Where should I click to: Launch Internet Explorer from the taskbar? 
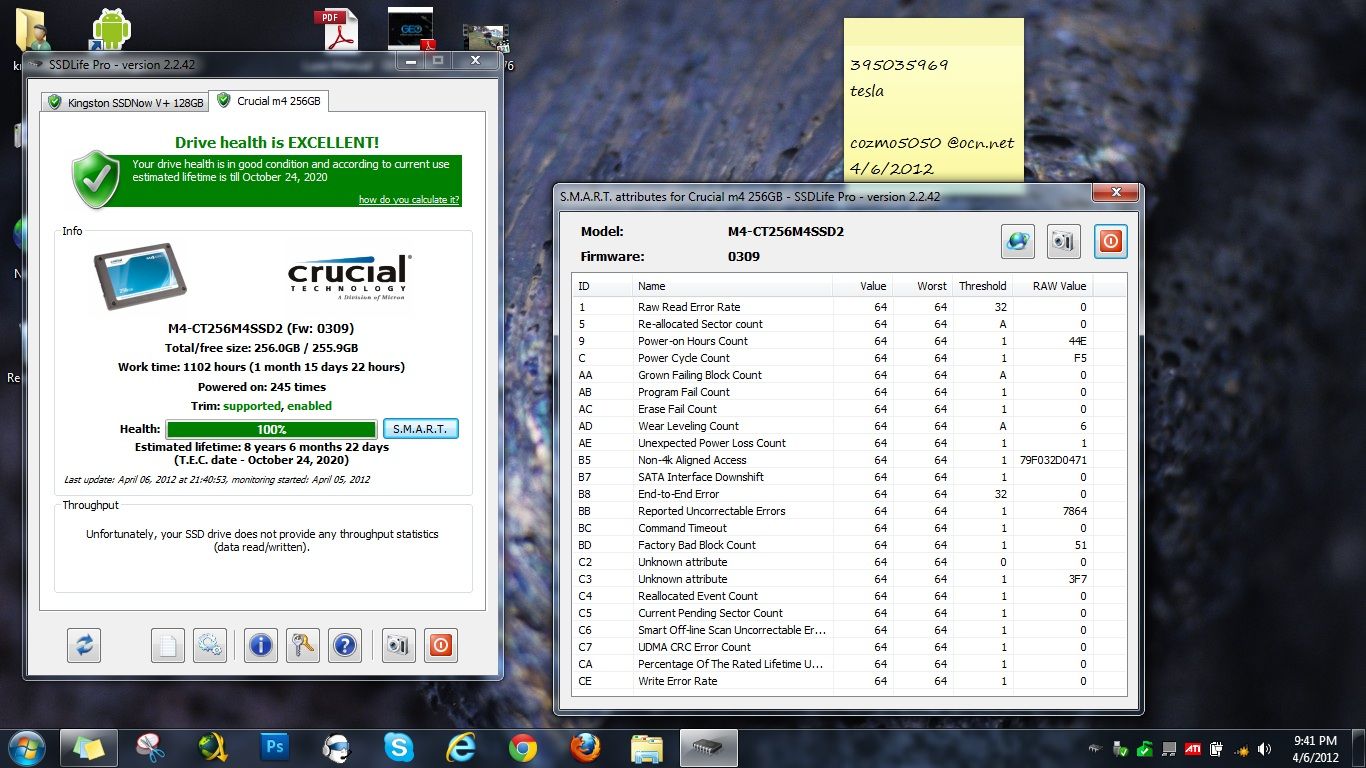tap(460, 748)
